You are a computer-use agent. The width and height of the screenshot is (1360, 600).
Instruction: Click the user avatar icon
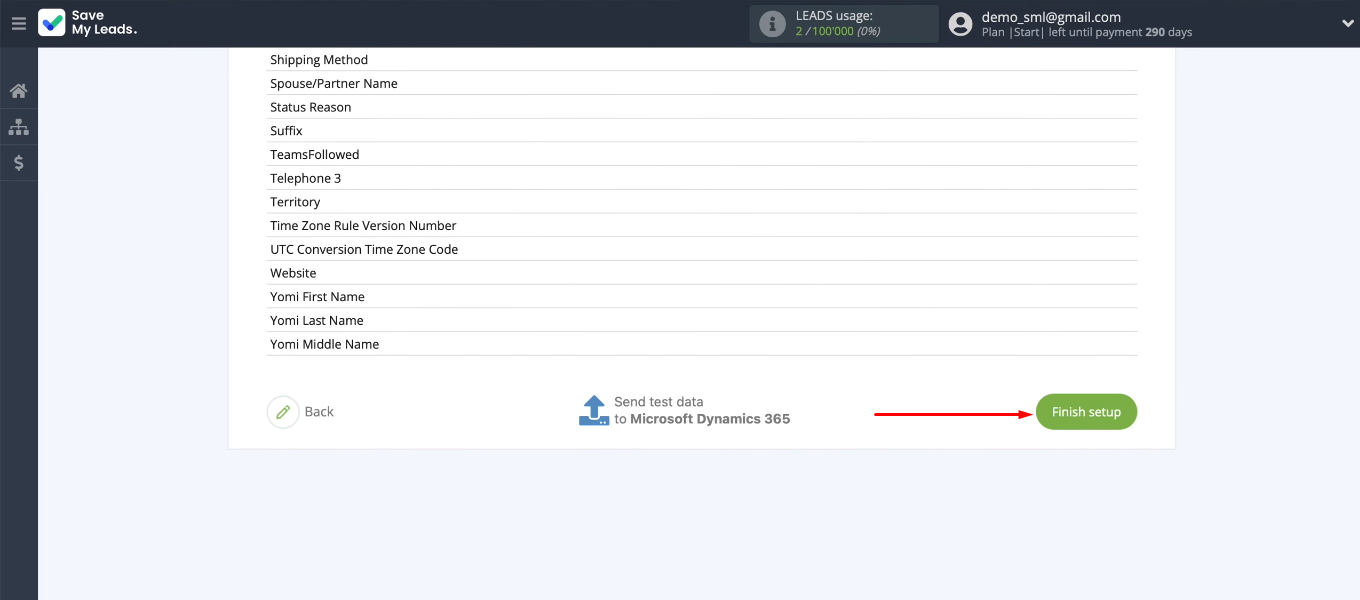pyautogui.click(x=960, y=24)
